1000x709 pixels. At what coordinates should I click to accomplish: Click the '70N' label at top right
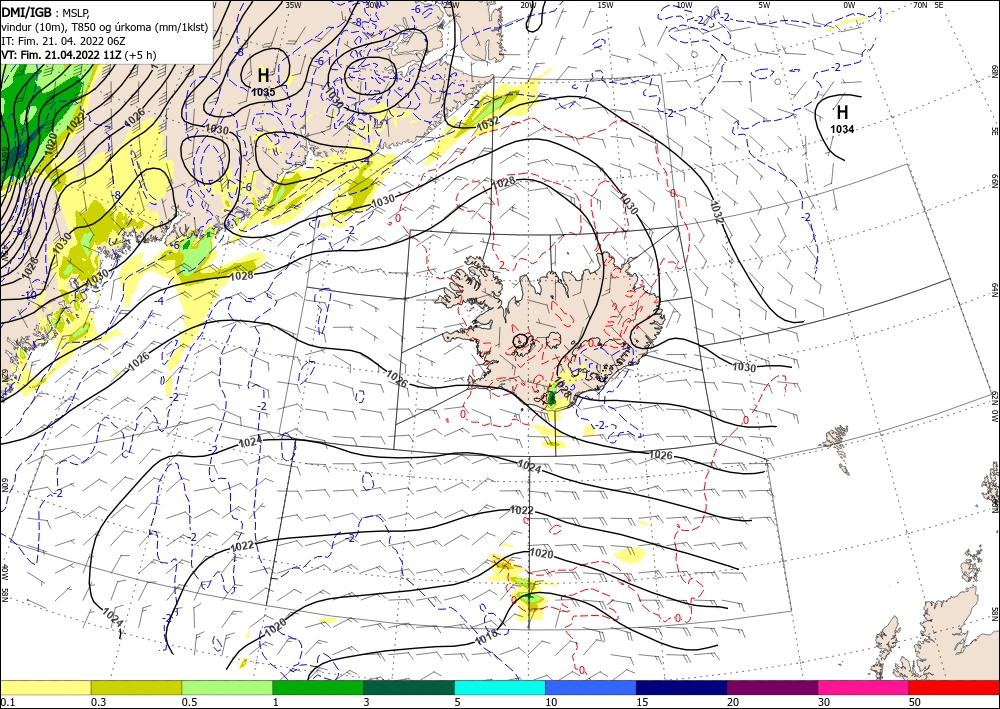point(920,5)
